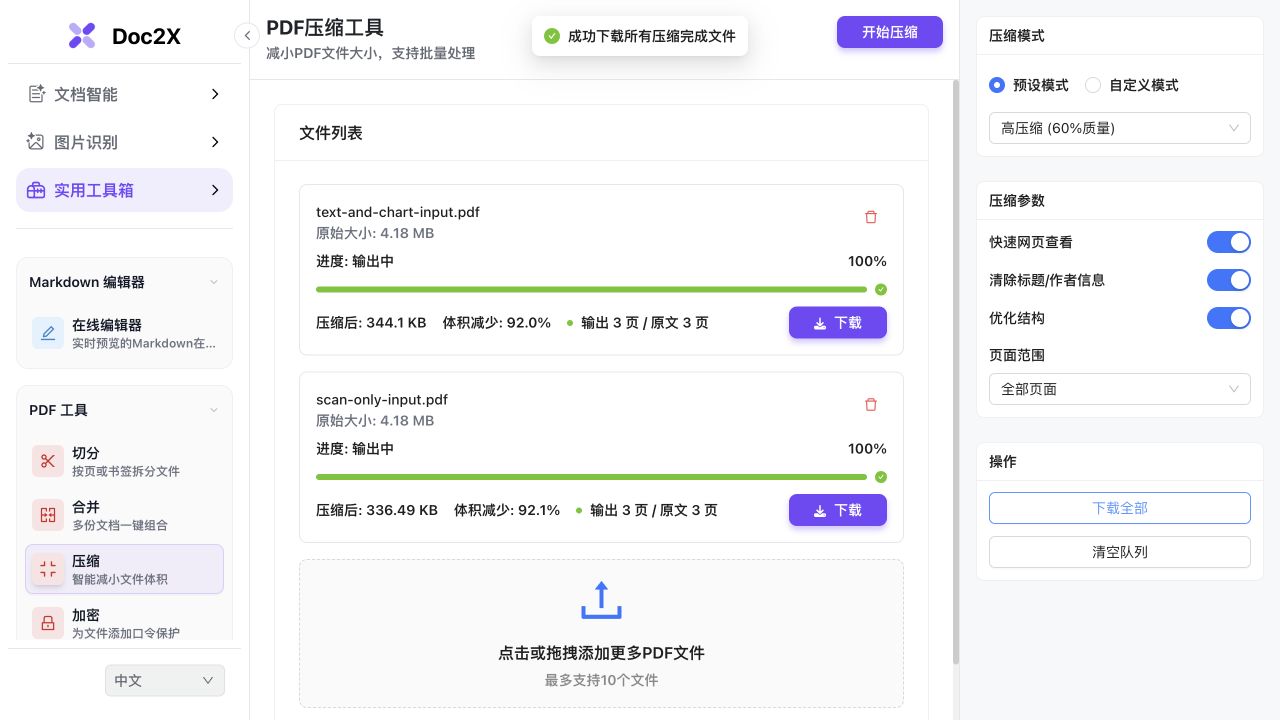The width and height of the screenshot is (1280, 720).
Task: Click 开始压缩 button
Action: click(x=890, y=32)
